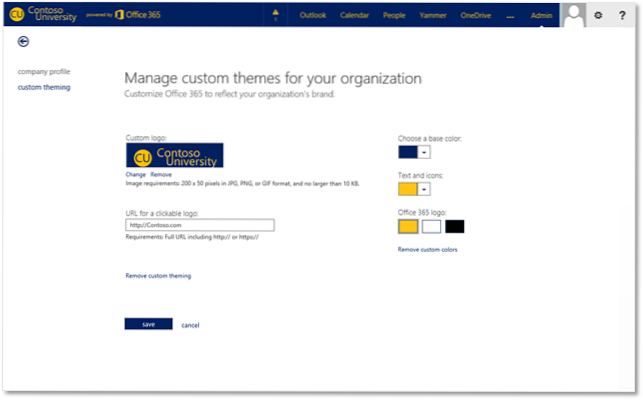This screenshot has height=400, width=643.
Task: Click the 'Requirements: Full URL' note
Action: (192, 237)
